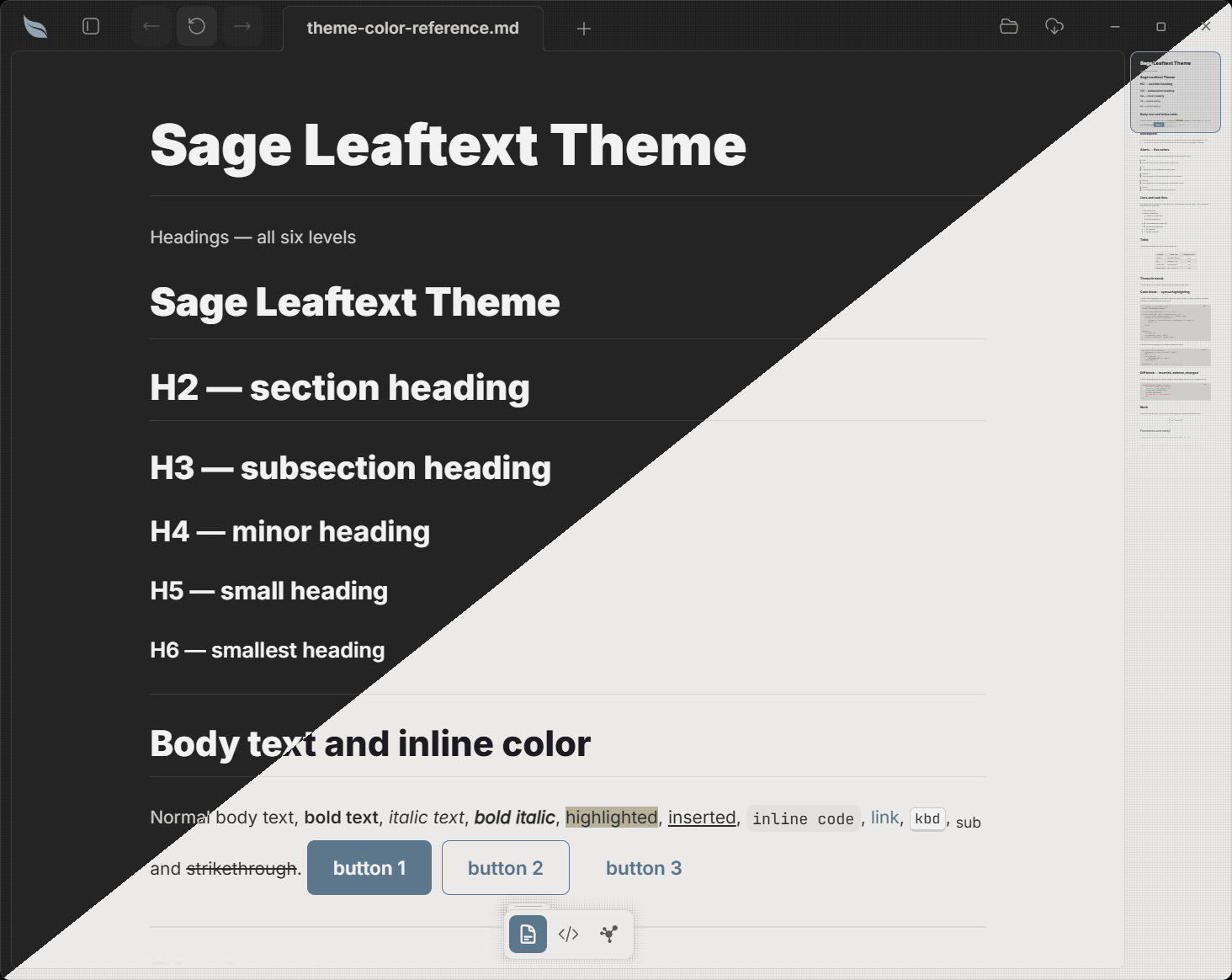Go forward with the right arrow
Screen dimensions: 1232x980
pyautogui.click(x=242, y=27)
